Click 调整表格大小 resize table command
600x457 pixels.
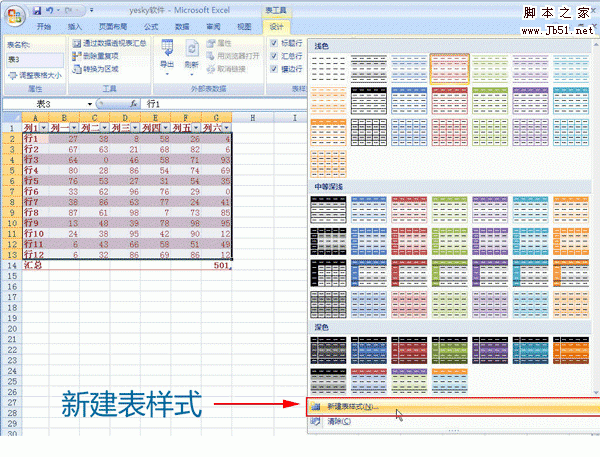coord(35,75)
